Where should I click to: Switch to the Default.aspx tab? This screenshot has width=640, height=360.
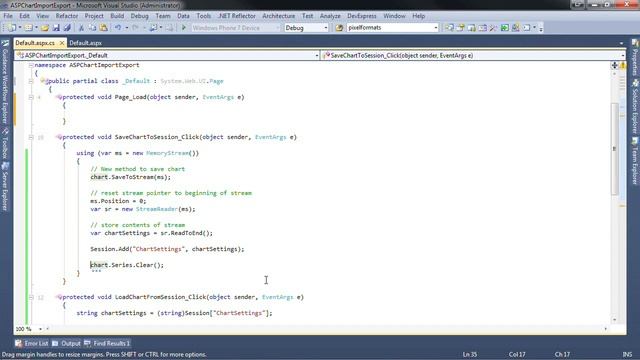[x=86, y=43]
